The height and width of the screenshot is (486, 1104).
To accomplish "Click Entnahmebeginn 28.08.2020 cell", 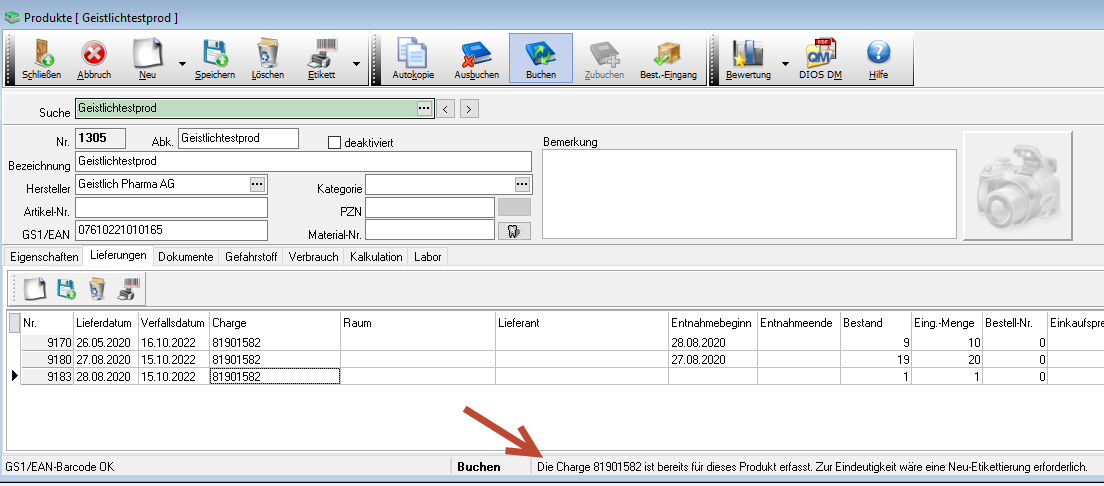I will pyautogui.click(x=713, y=342).
